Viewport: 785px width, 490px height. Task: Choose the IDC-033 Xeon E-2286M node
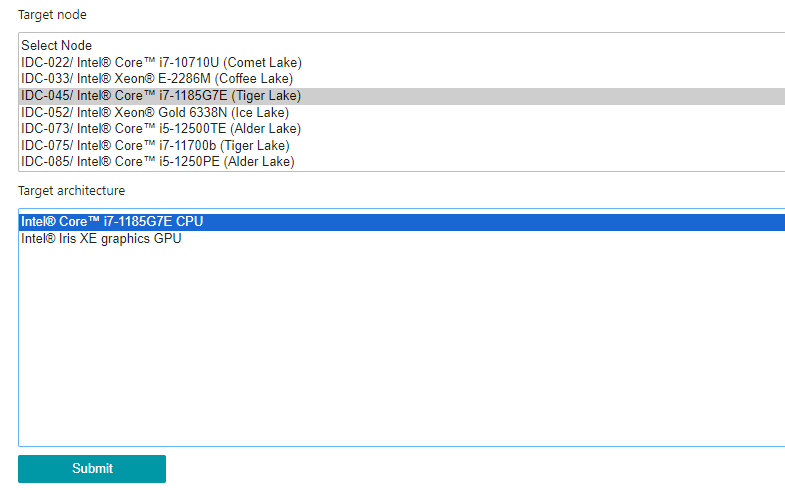click(x=157, y=79)
